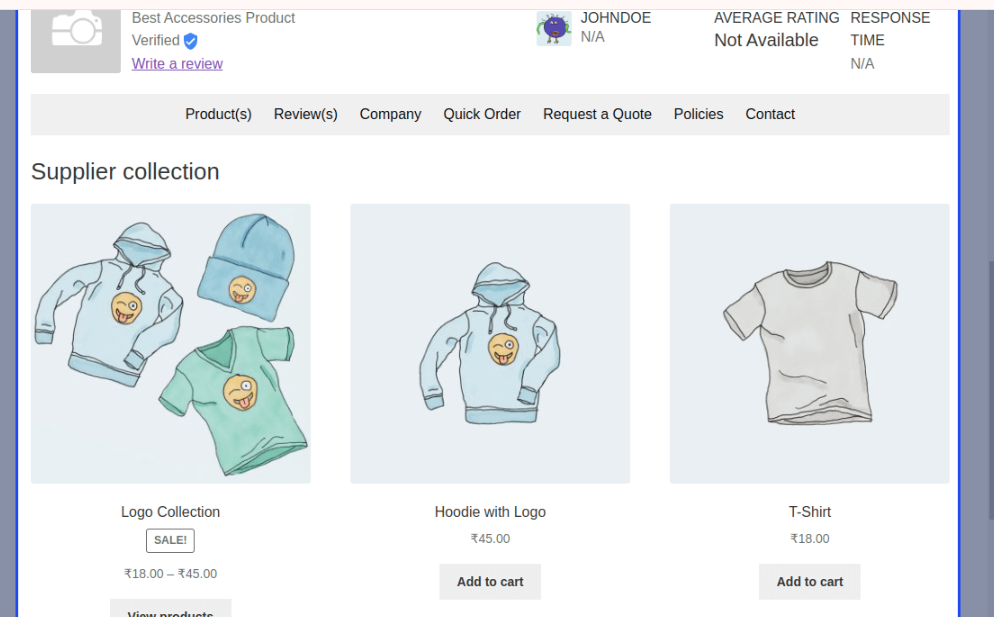The image size is (994, 617).
Task: Click the T-Shirt product title link
Action: click(810, 512)
